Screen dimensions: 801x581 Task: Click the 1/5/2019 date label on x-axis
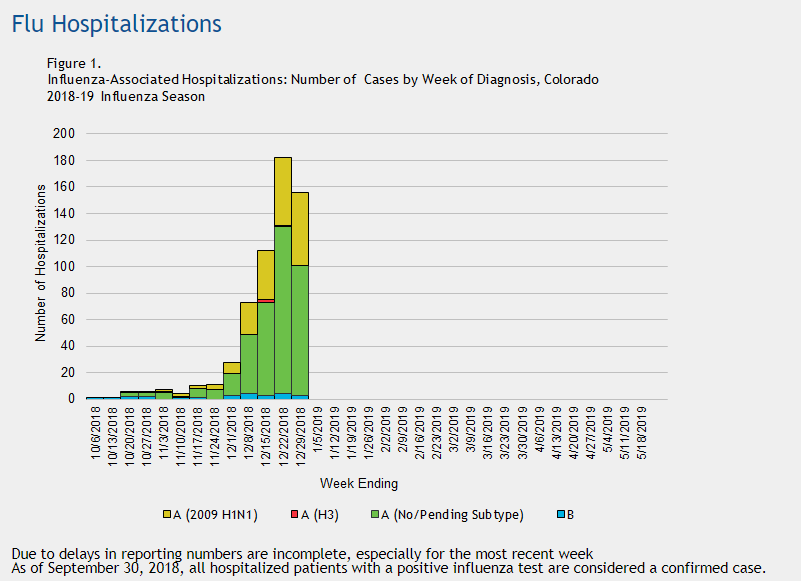pos(317,432)
